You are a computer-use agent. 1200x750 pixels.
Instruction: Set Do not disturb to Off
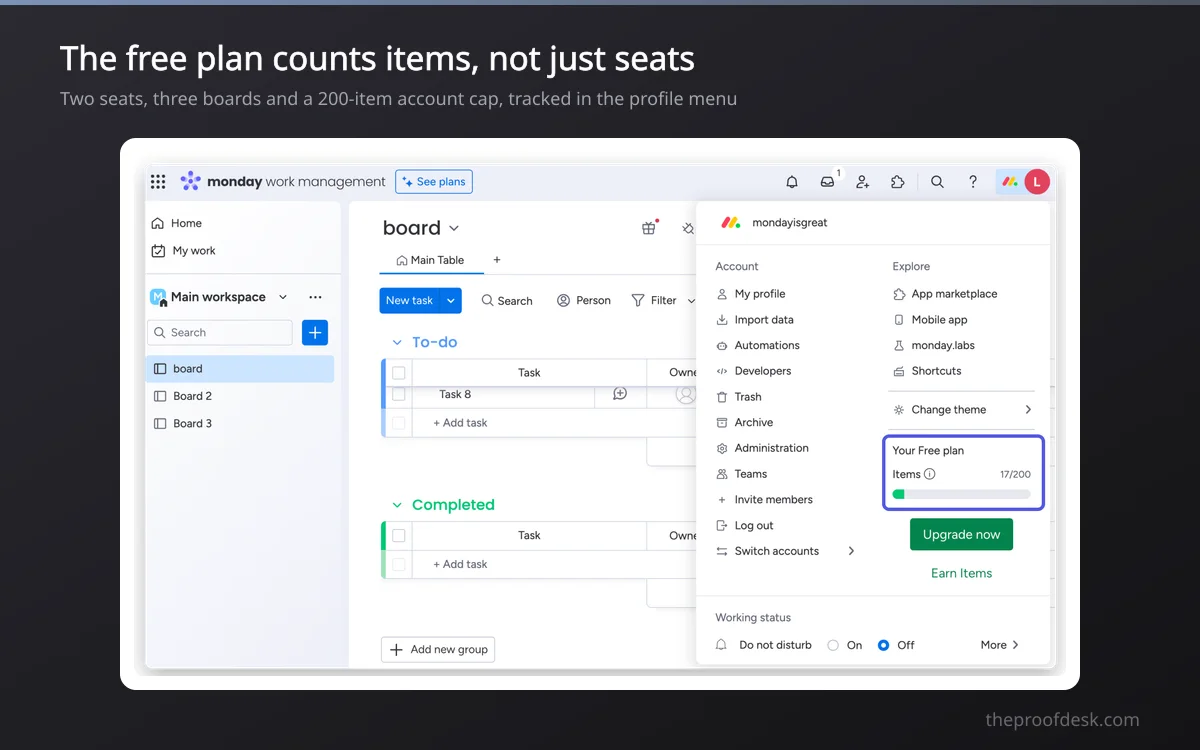pos(883,645)
